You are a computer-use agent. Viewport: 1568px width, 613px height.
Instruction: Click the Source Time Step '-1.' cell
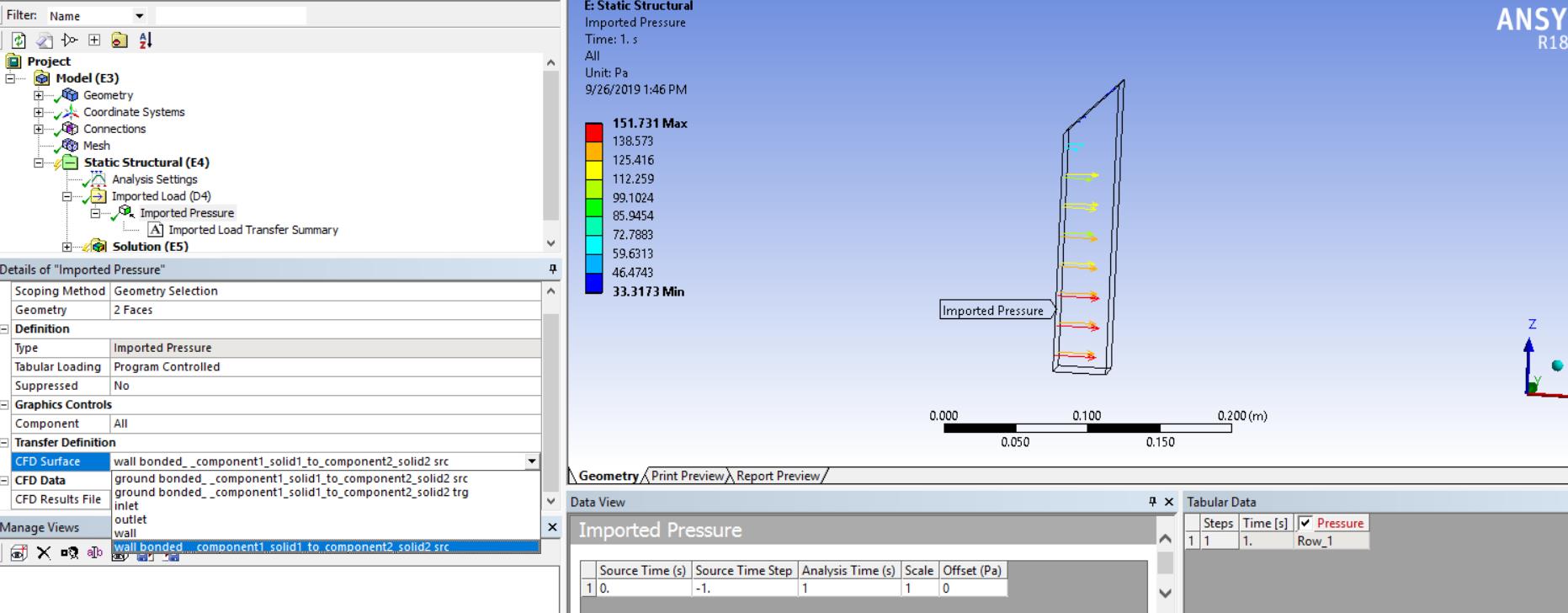(x=743, y=589)
